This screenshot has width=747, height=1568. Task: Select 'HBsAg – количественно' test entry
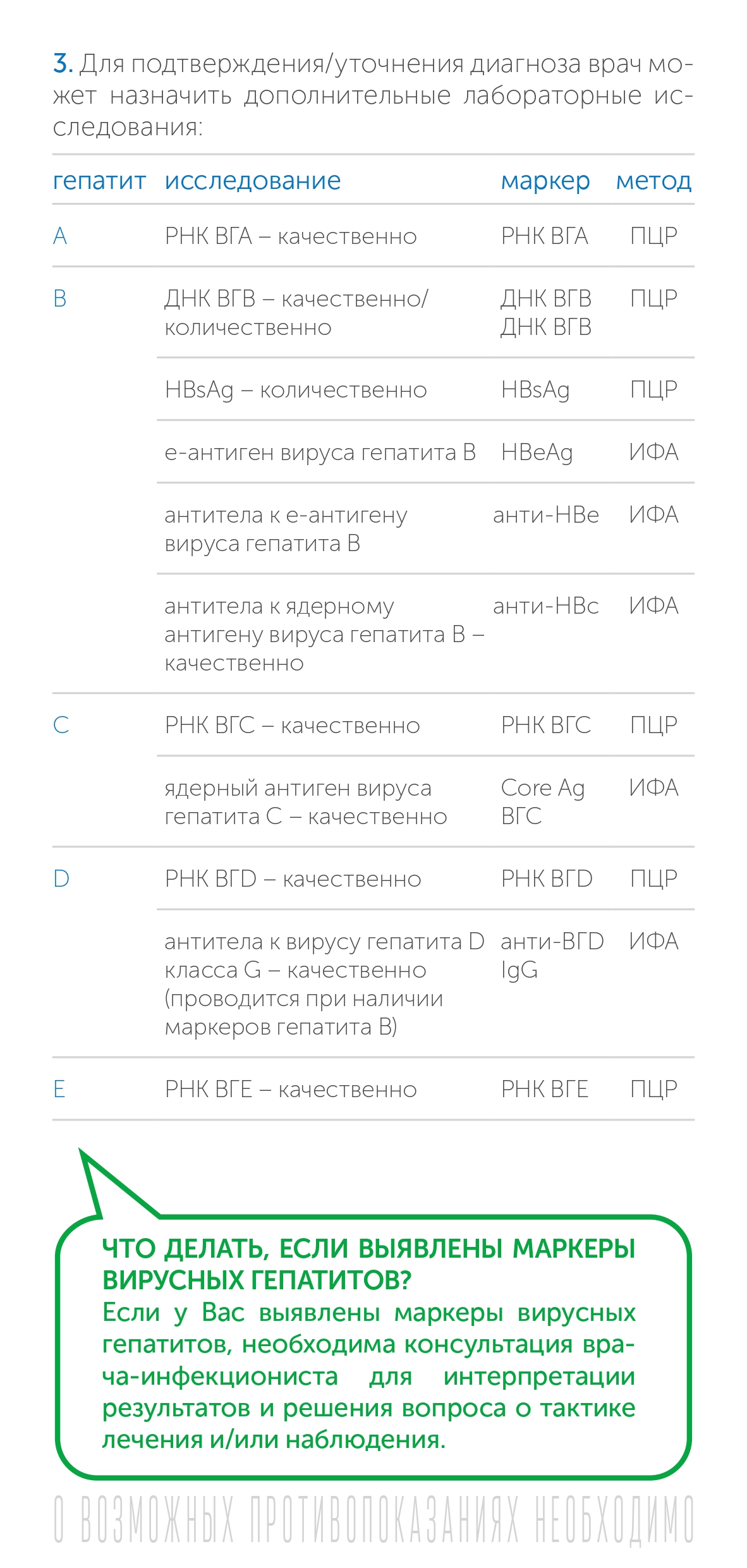click(x=296, y=390)
